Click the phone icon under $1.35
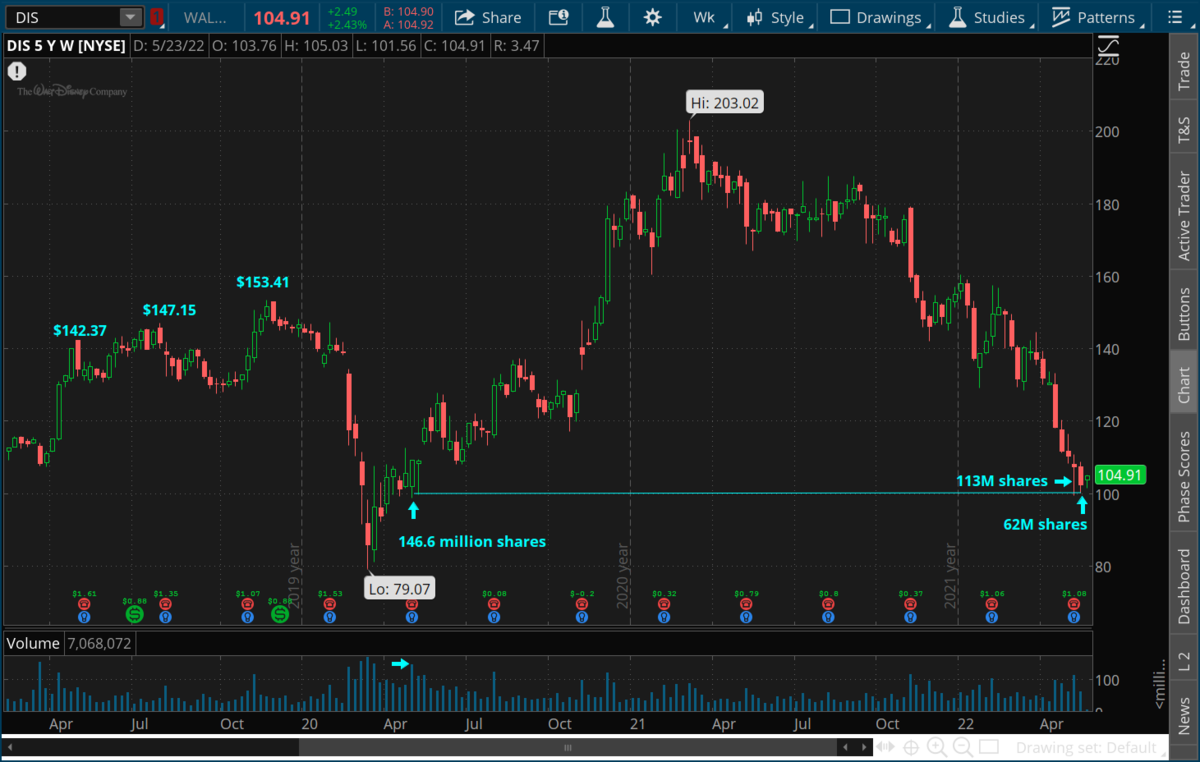Viewport: 1200px width, 762px height. (166, 604)
